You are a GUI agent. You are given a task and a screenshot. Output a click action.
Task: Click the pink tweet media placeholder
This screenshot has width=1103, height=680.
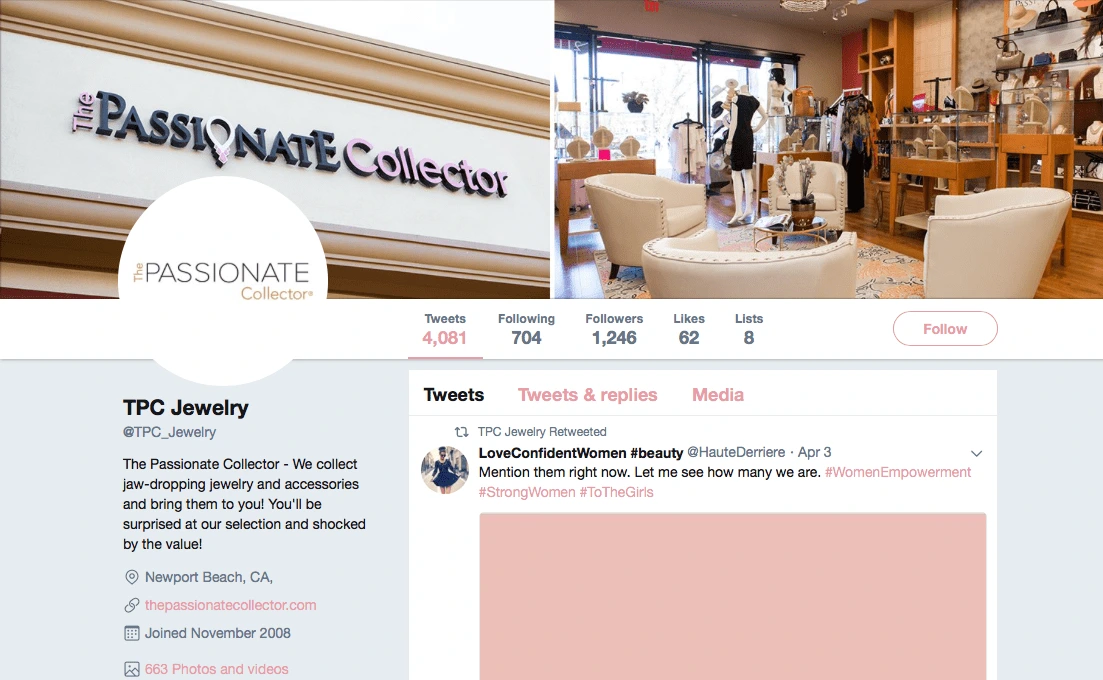coord(733,596)
